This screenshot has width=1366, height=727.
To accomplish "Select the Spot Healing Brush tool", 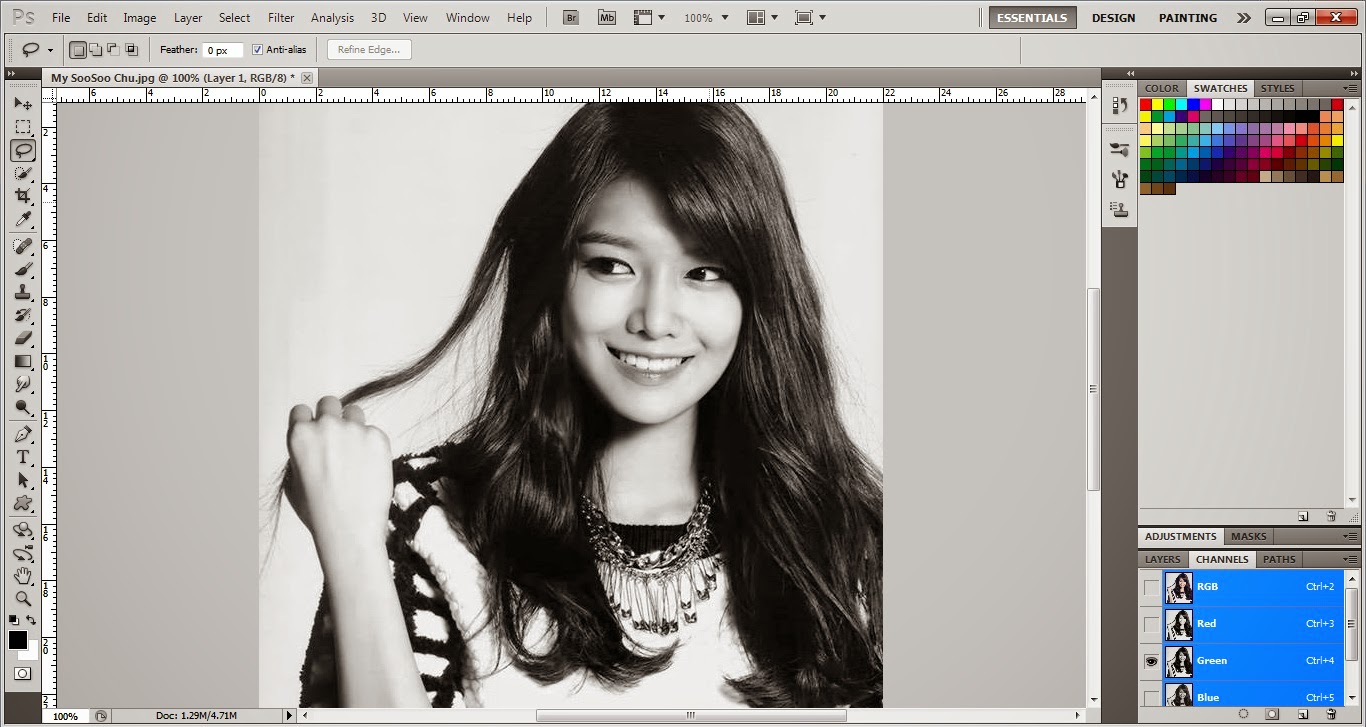I will tap(22, 246).
